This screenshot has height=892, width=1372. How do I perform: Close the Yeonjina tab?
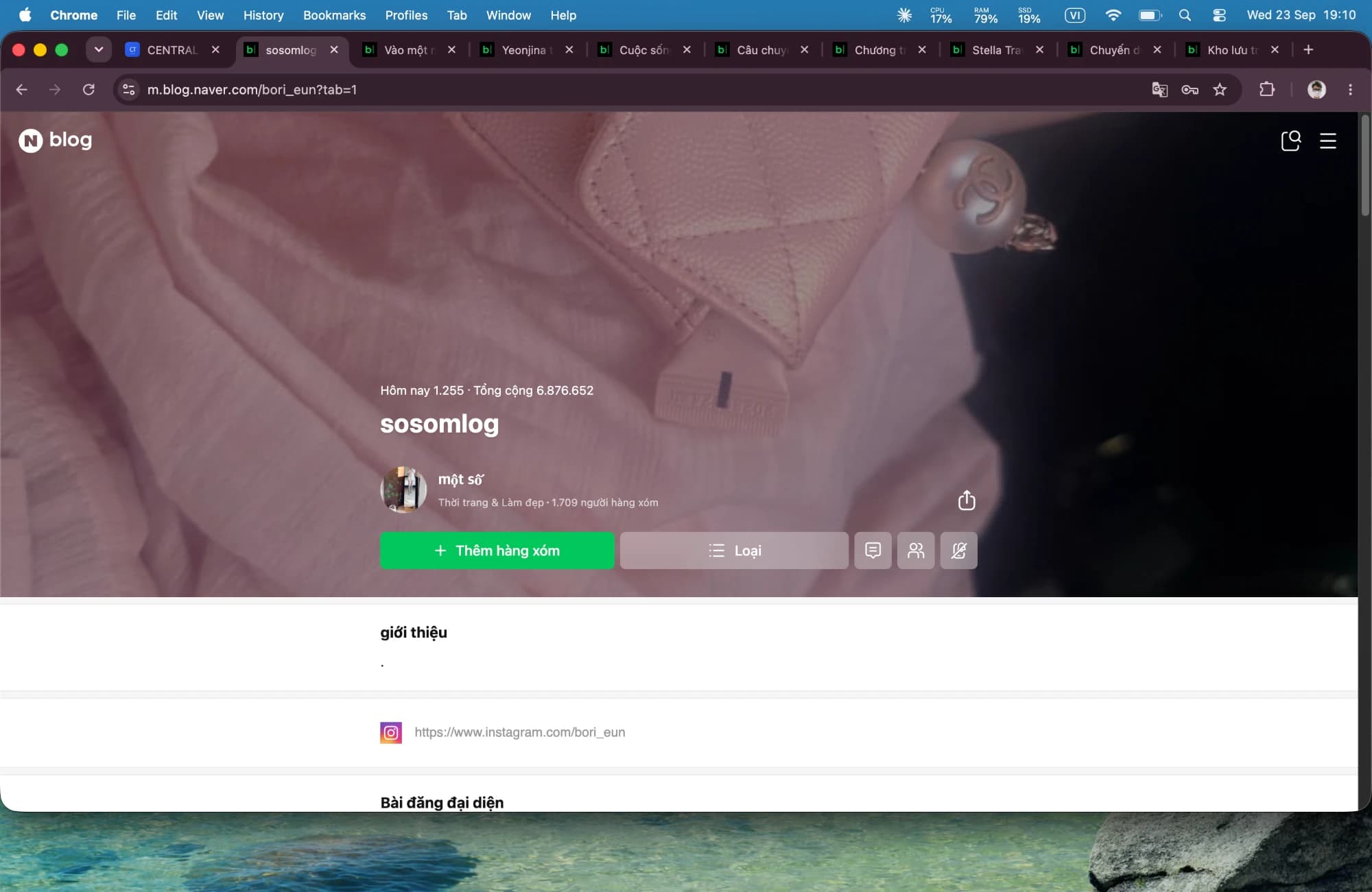click(x=569, y=49)
